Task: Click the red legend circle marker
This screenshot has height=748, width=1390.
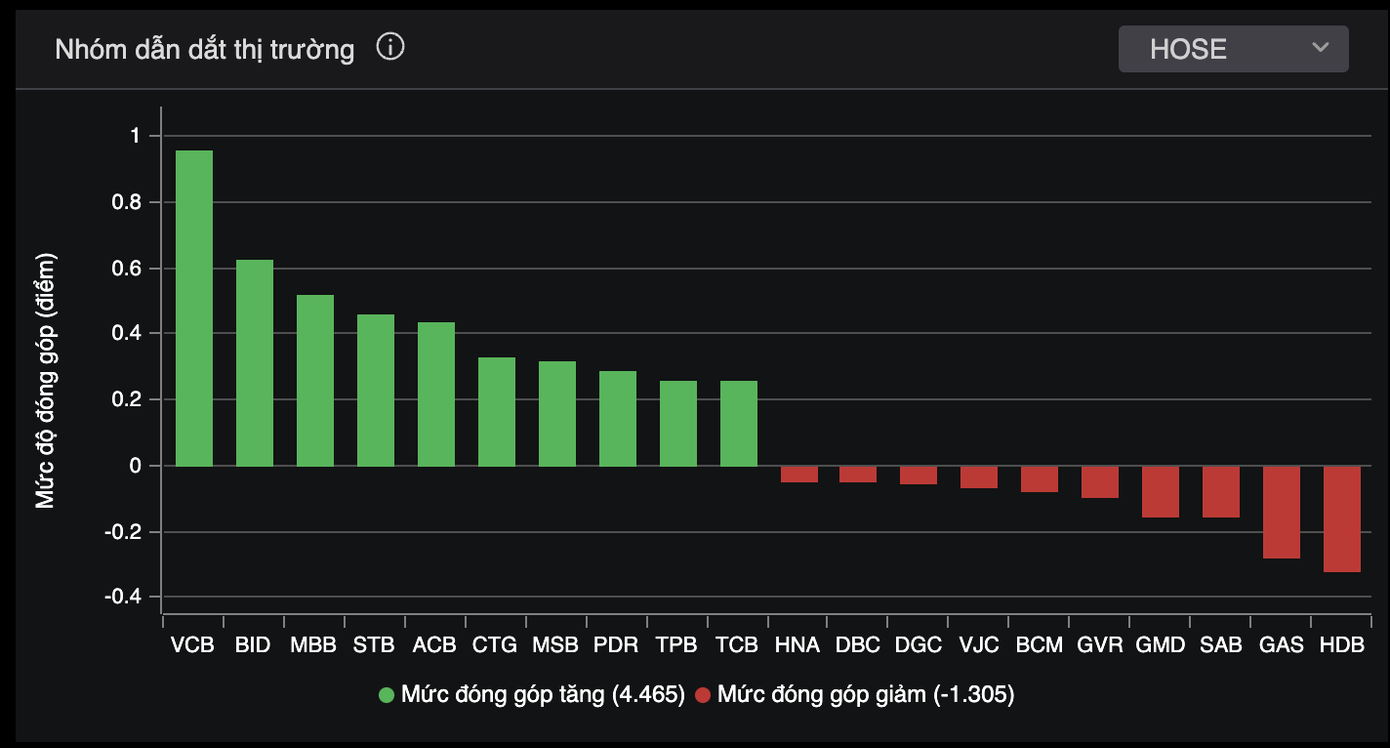Action: 703,695
